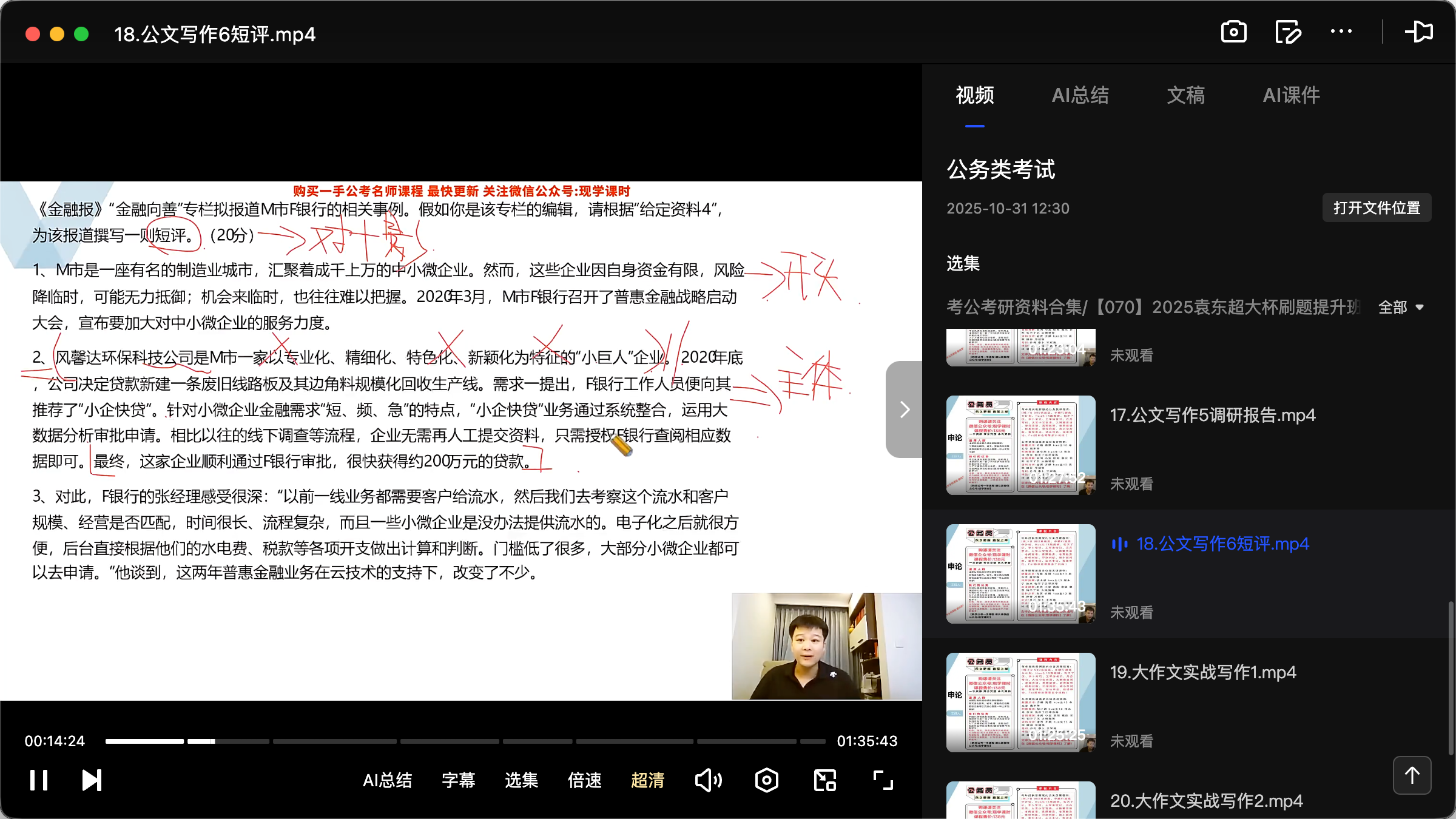Open the notes/annotation icon in title bar
1456x819 pixels.
pos(1287,32)
